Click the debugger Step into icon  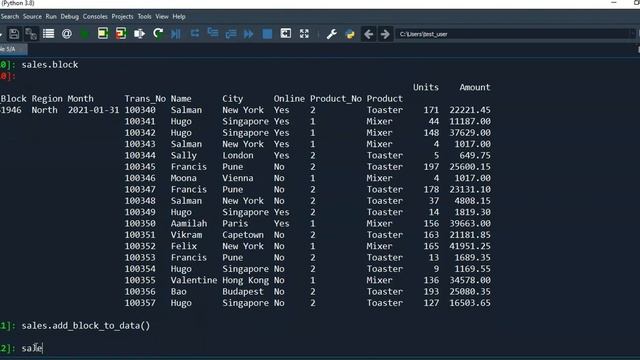pos(213,33)
